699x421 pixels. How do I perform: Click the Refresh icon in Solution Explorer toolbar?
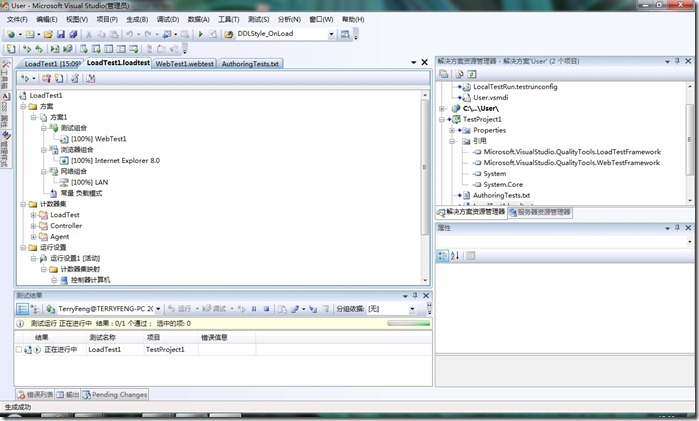coord(472,74)
